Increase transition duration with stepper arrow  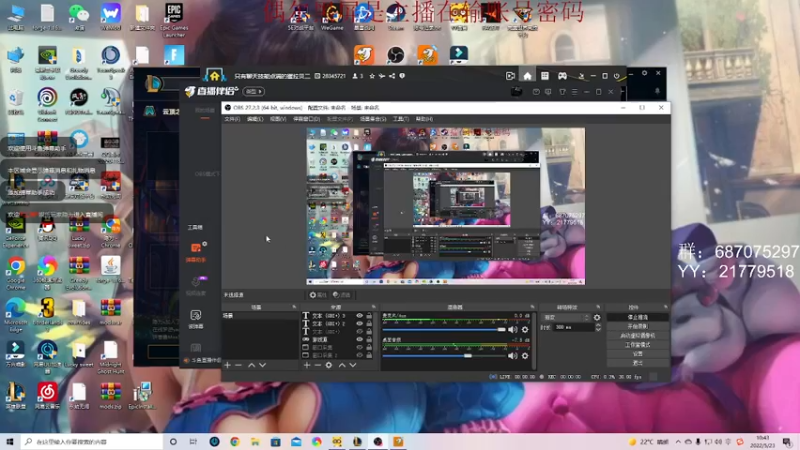598,325
